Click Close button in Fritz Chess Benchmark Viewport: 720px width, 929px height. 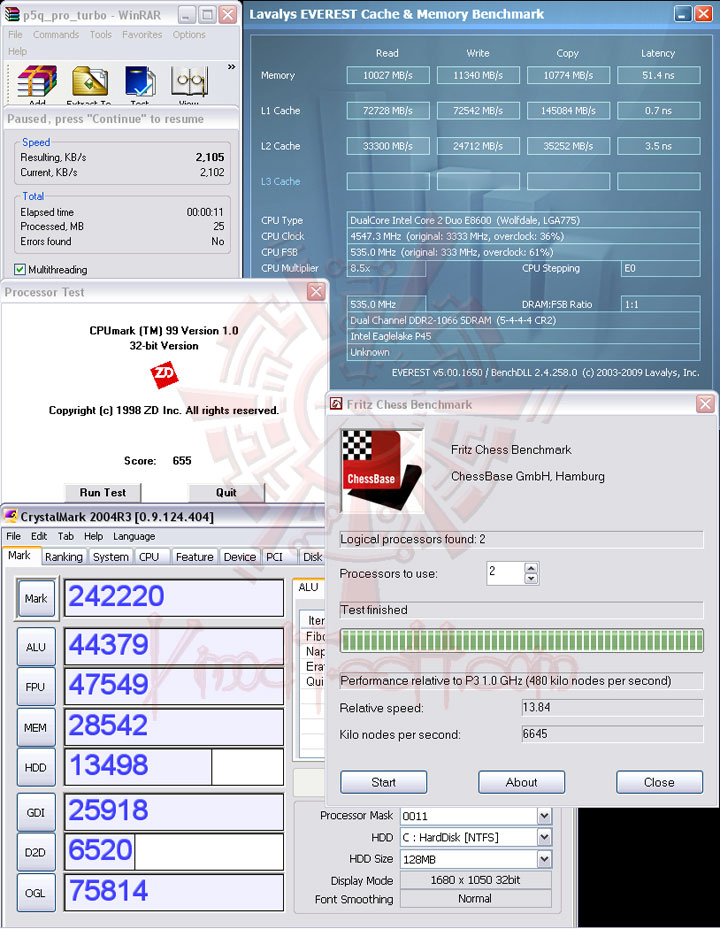click(x=659, y=782)
